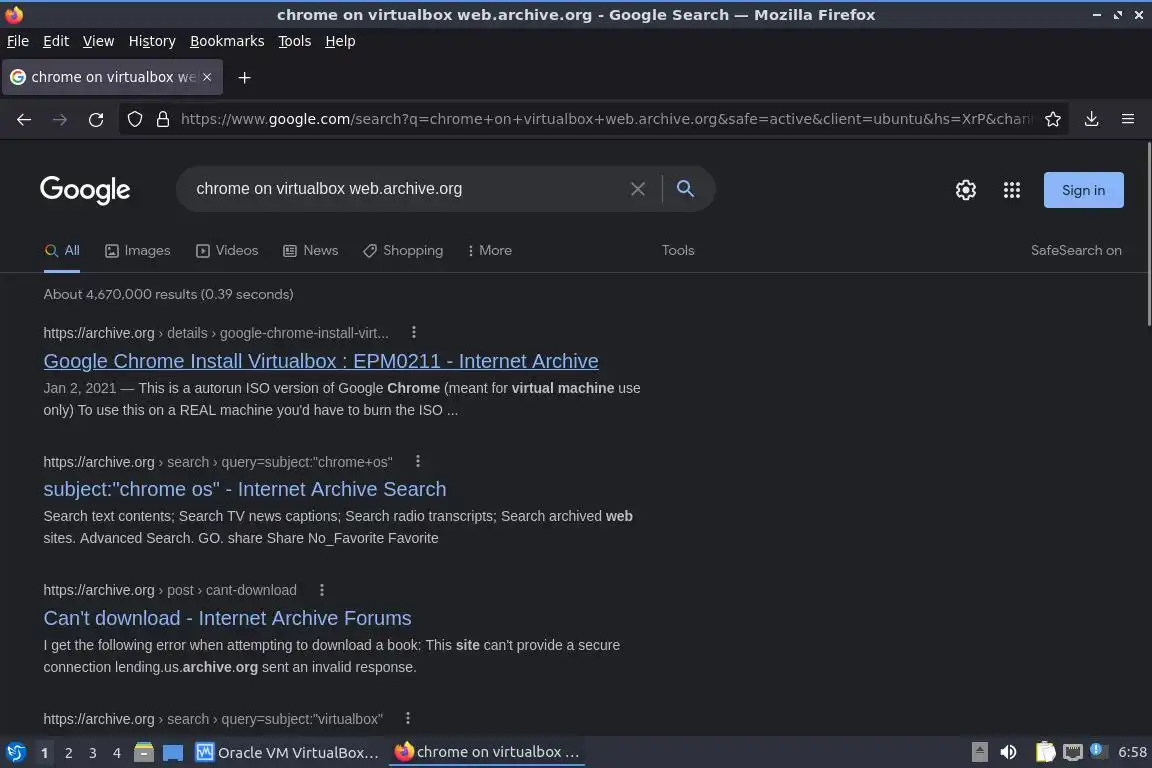Click the forward navigation arrow

click(x=60, y=119)
